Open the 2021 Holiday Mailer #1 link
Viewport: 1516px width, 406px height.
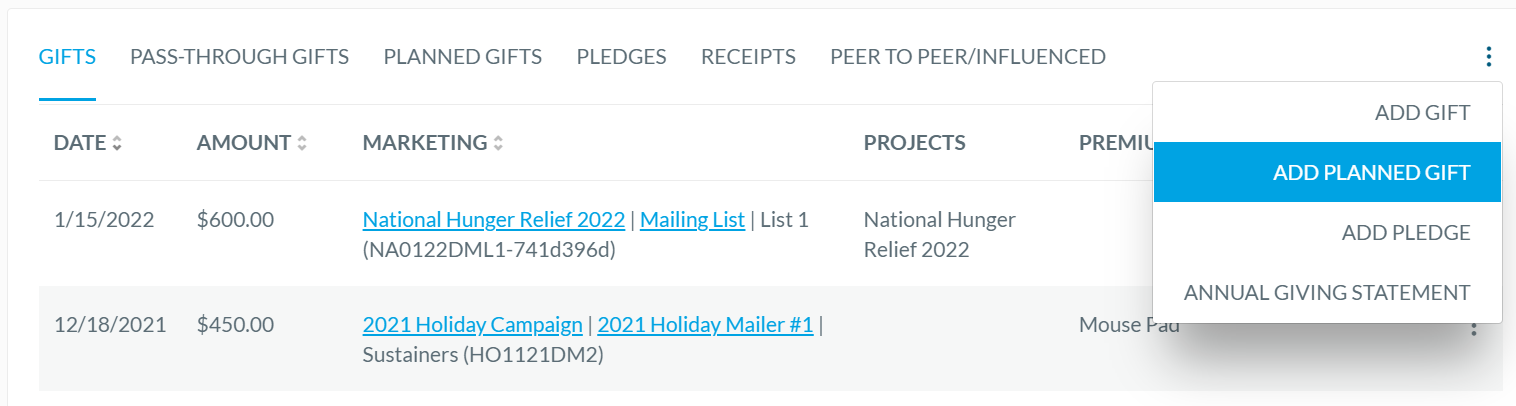pyautogui.click(x=705, y=325)
